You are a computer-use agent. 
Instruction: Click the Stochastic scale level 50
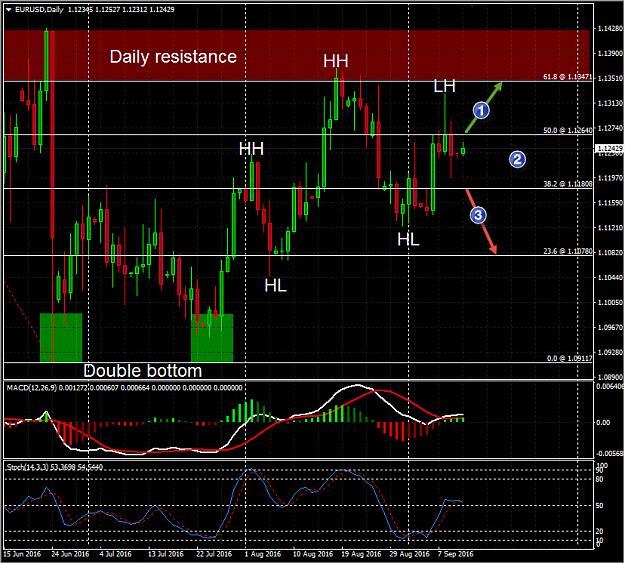point(599,505)
